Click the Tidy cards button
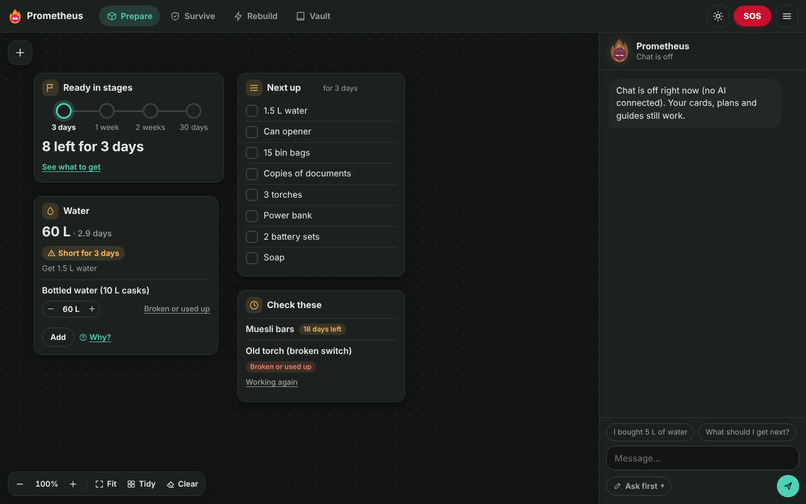Screen dimensions: 806x504 point(141,484)
